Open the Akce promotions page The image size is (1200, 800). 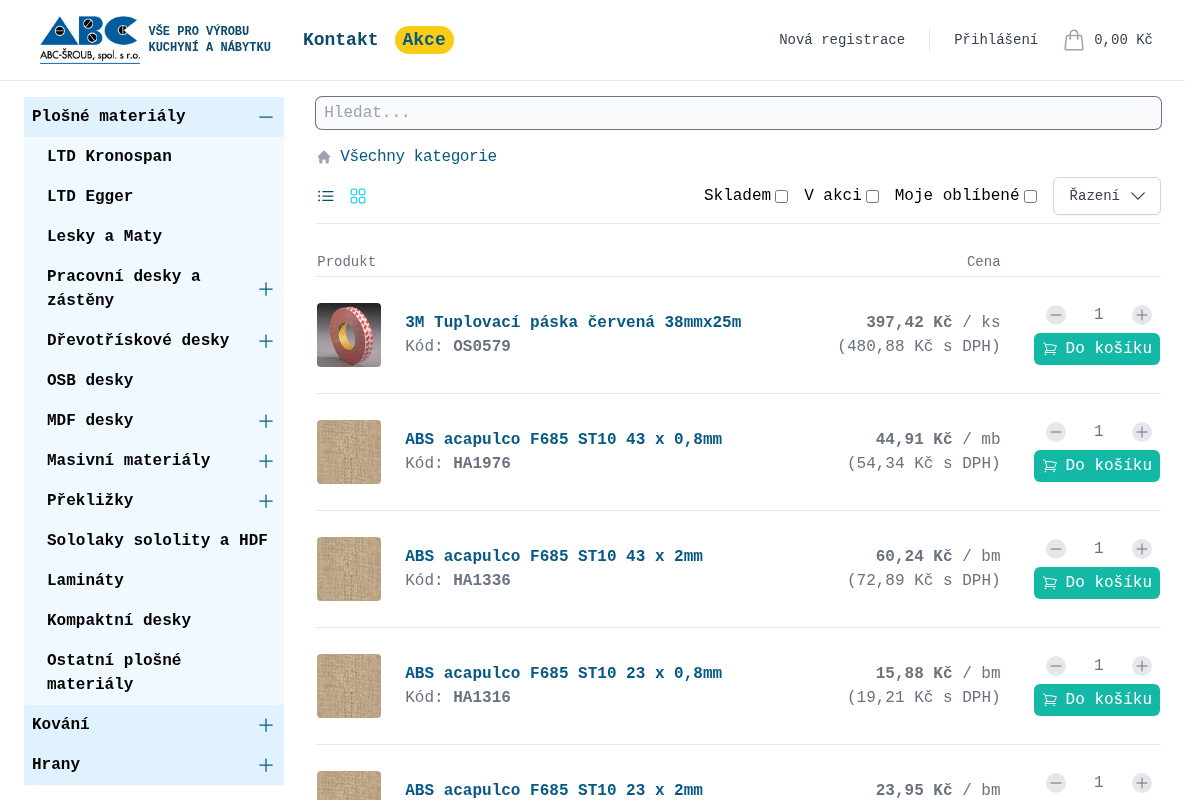[424, 40]
